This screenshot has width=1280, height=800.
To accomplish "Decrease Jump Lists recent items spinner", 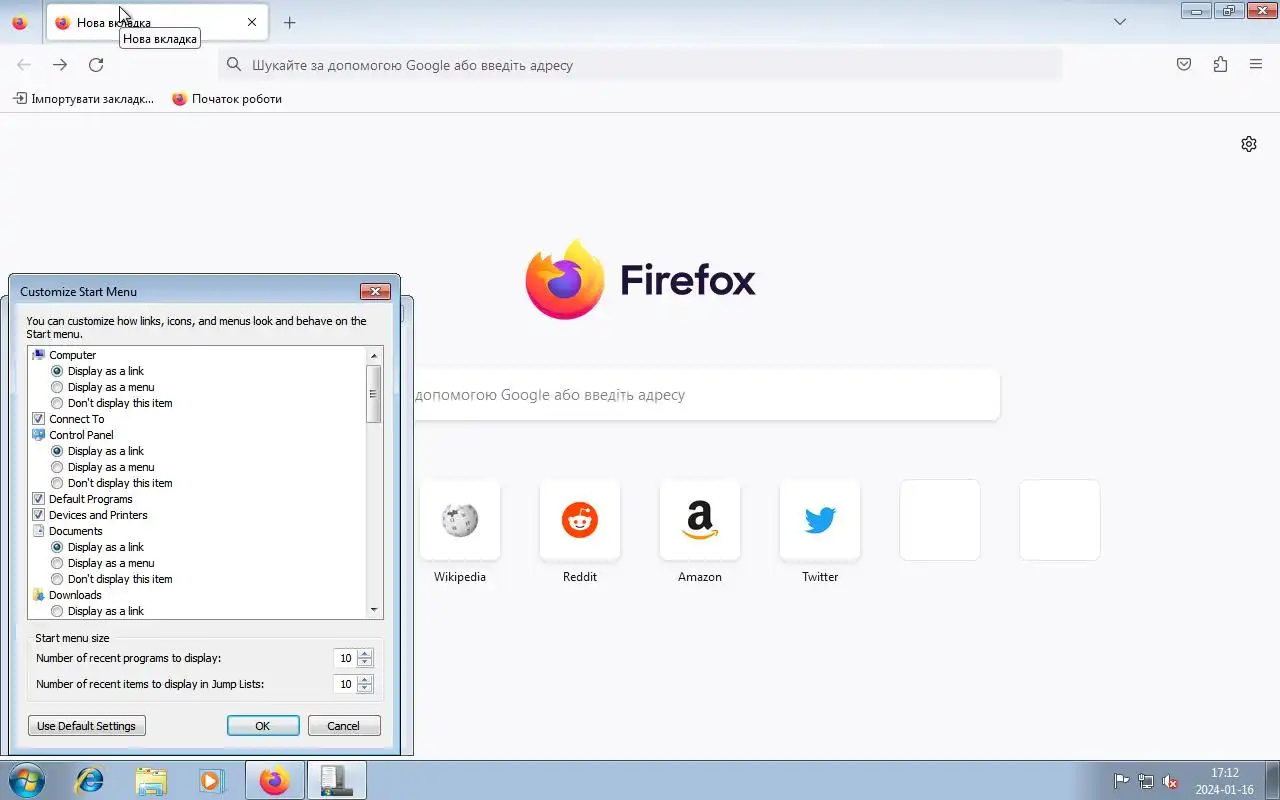I will coord(365,689).
